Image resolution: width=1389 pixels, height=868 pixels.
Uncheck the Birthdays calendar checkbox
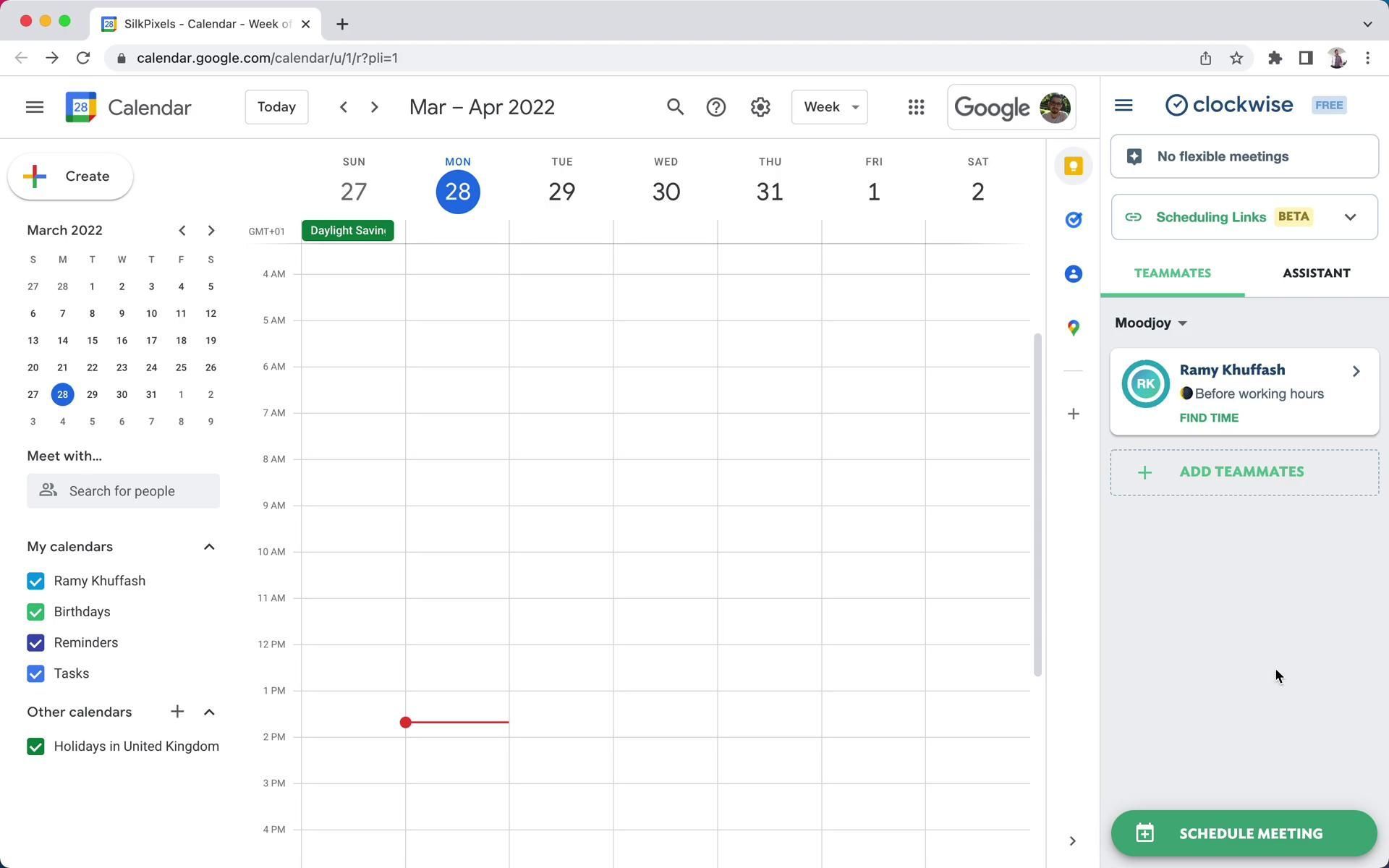(35, 612)
